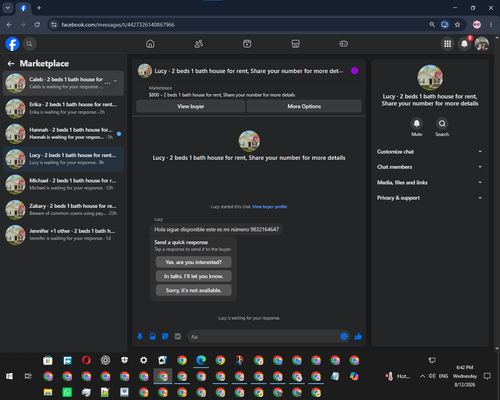Open Opera from the taskbar
500x400 pixels.
86,360
